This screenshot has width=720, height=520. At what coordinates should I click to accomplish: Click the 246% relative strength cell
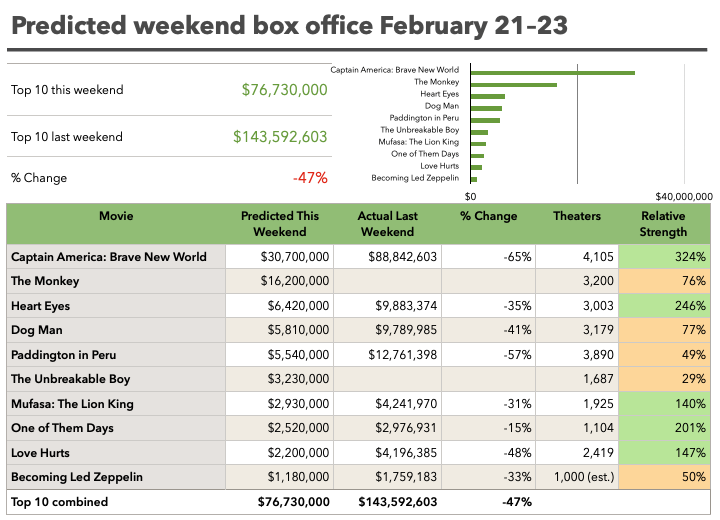pos(664,305)
